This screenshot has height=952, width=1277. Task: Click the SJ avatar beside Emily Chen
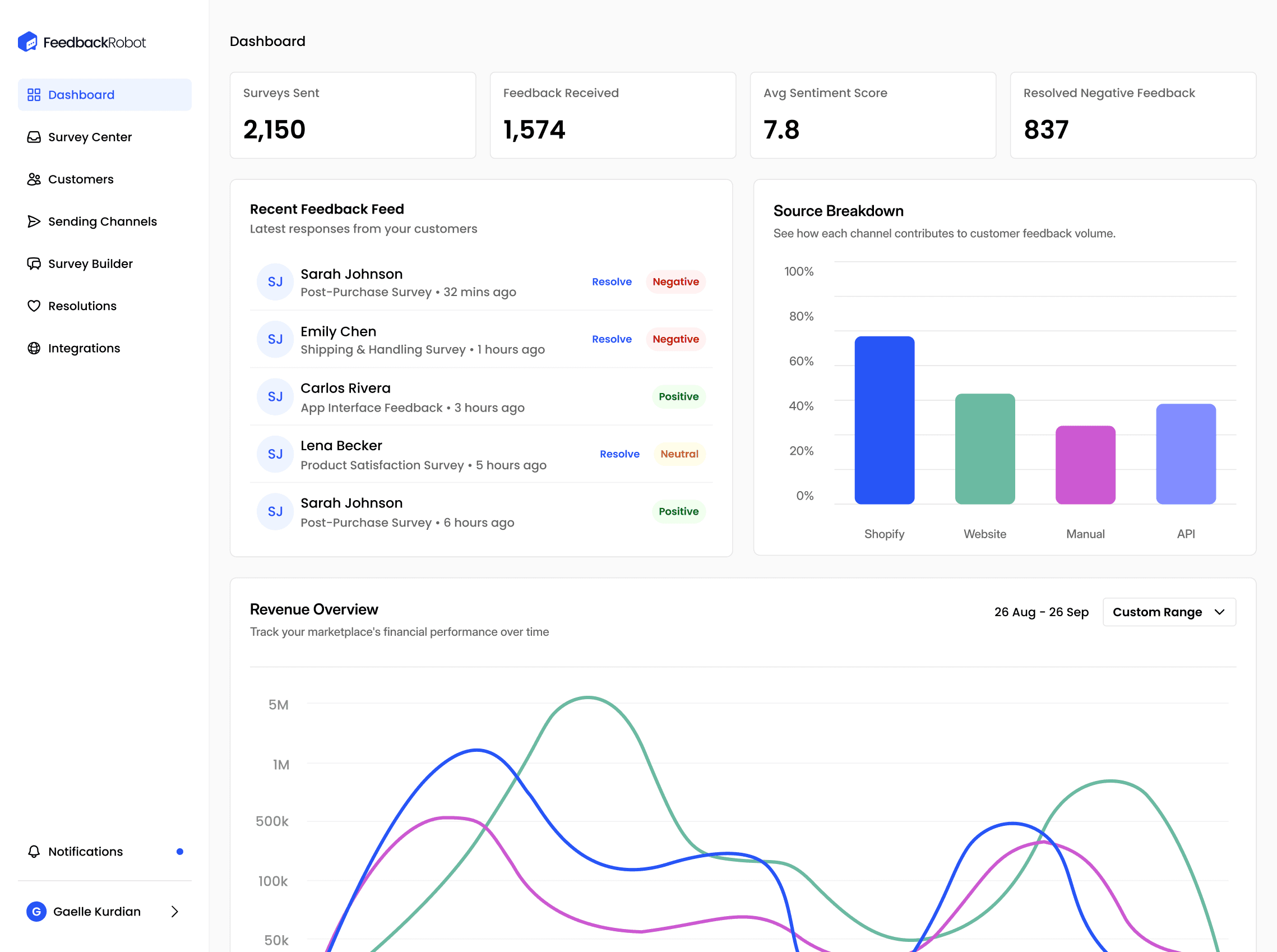pos(275,339)
